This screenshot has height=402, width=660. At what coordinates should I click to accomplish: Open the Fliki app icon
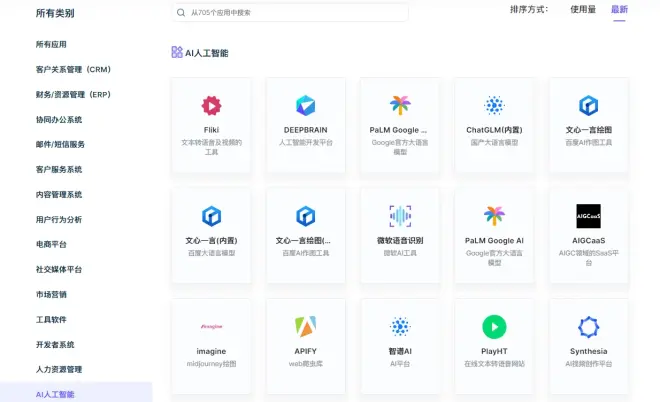[x=211, y=106]
